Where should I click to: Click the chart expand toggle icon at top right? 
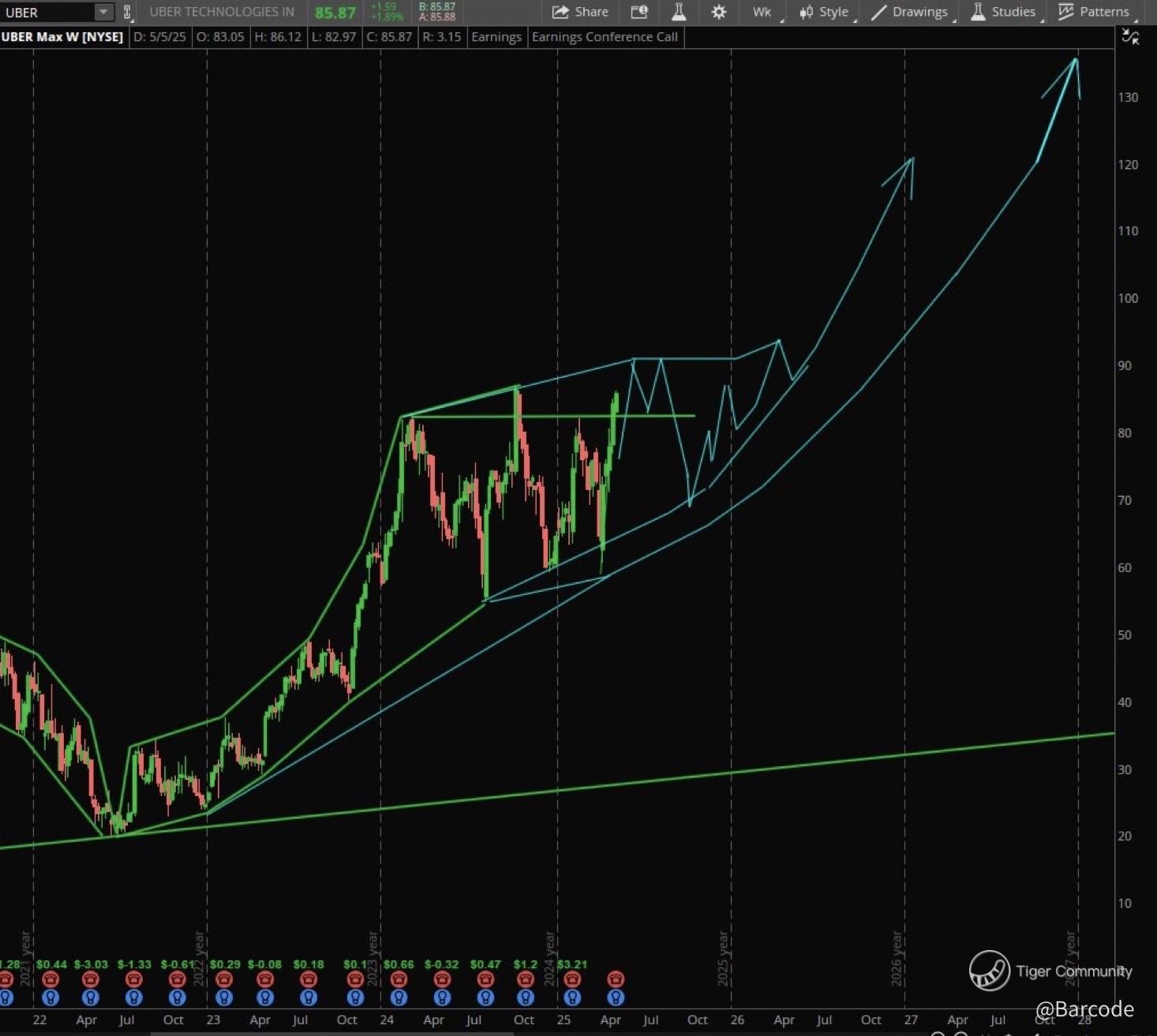[x=1131, y=37]
